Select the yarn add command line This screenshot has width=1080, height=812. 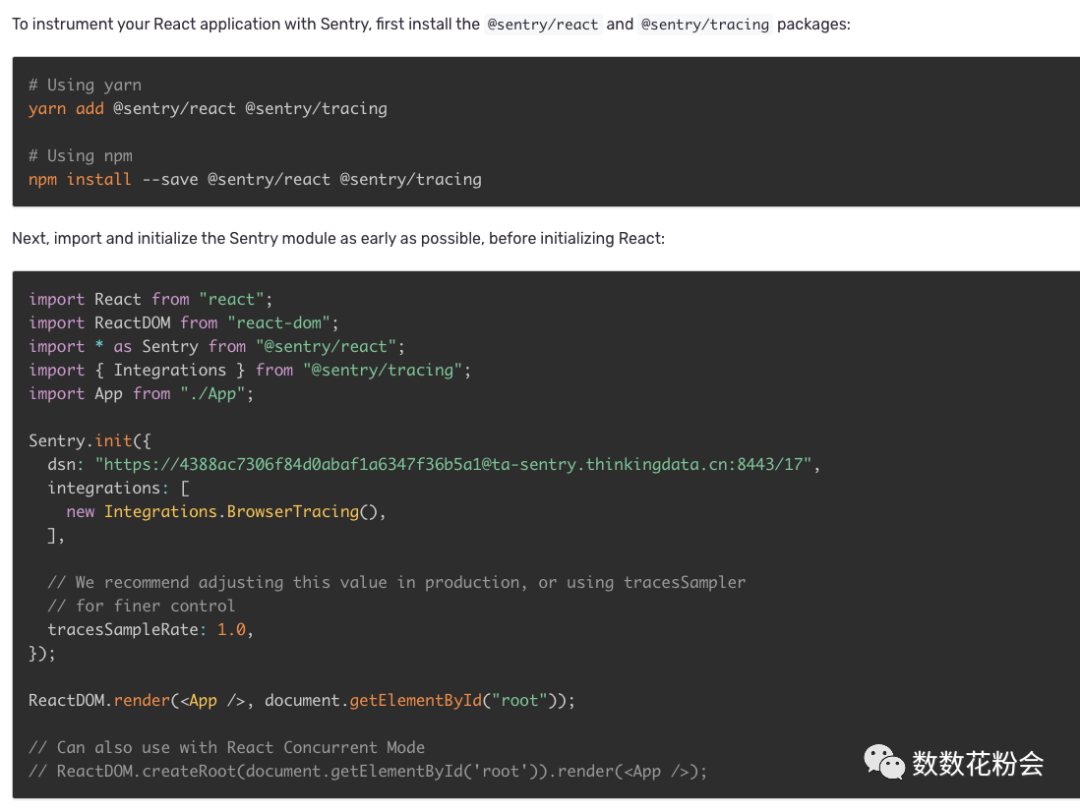point(207,109)
